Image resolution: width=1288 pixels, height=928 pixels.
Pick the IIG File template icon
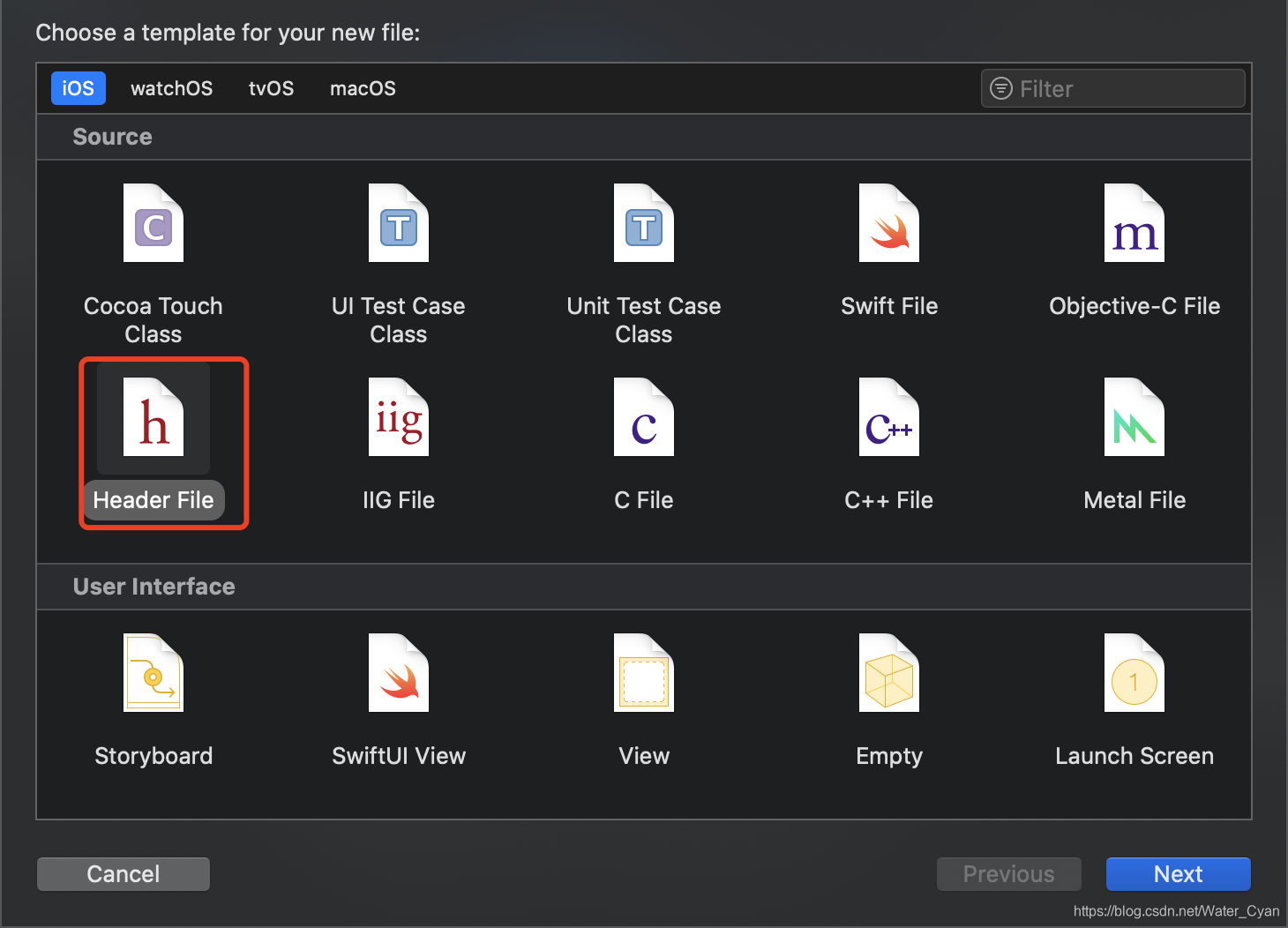pos(399,417)
